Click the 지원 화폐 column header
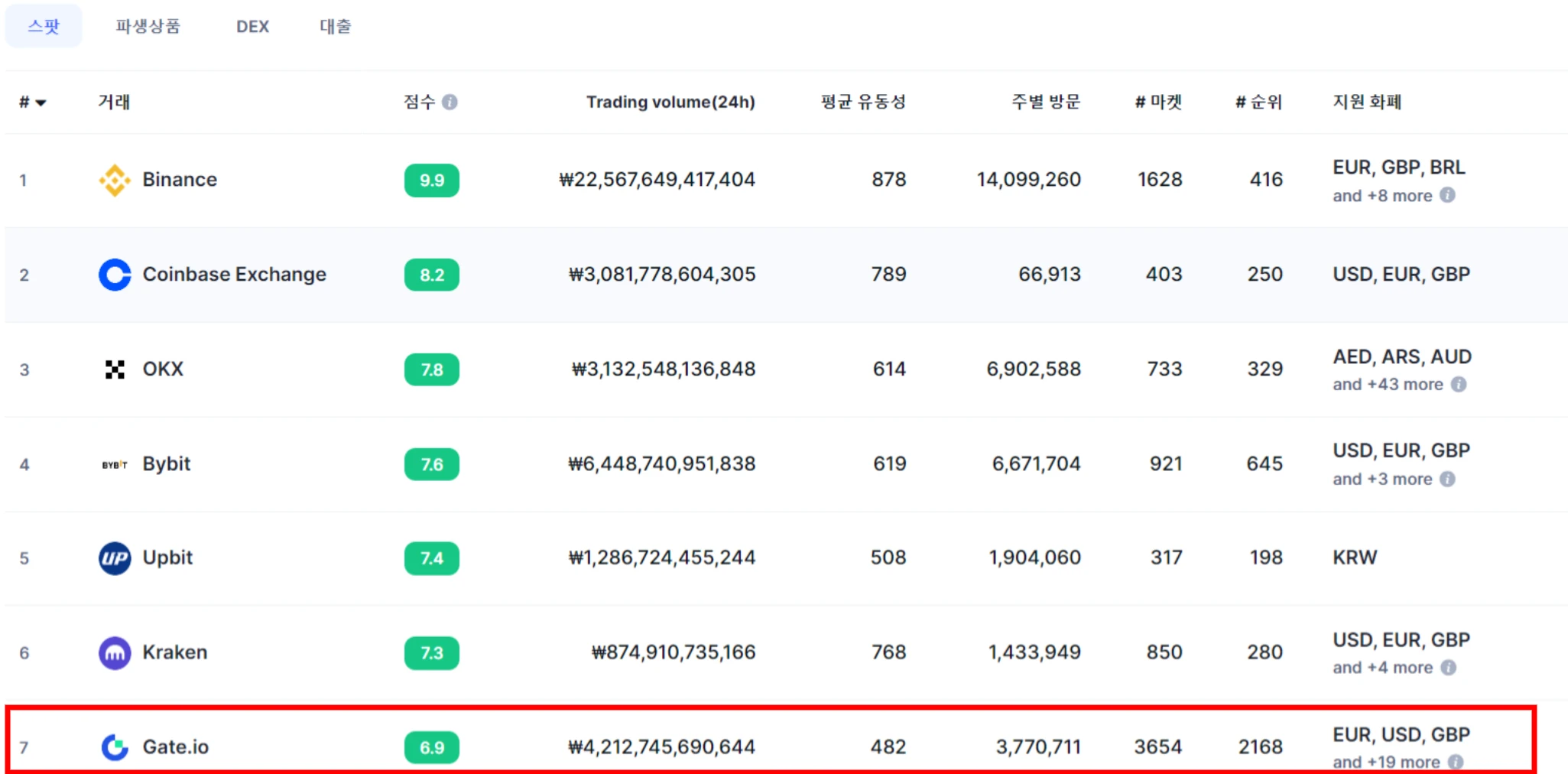Viewport: 1568px width, 774px height. pos(1367,102)
